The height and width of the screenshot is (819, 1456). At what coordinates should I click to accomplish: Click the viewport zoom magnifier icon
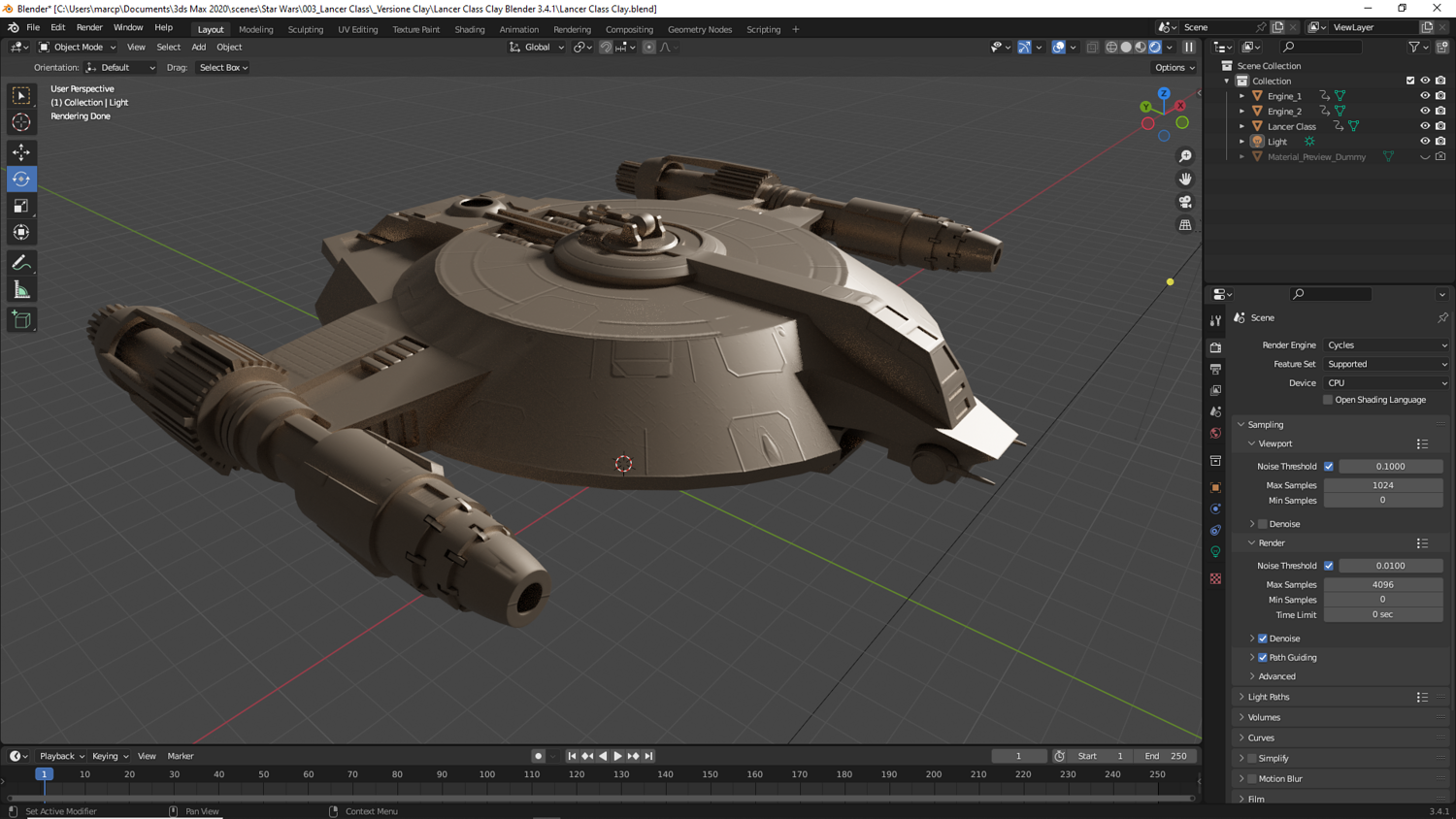tap(1185, 156)
